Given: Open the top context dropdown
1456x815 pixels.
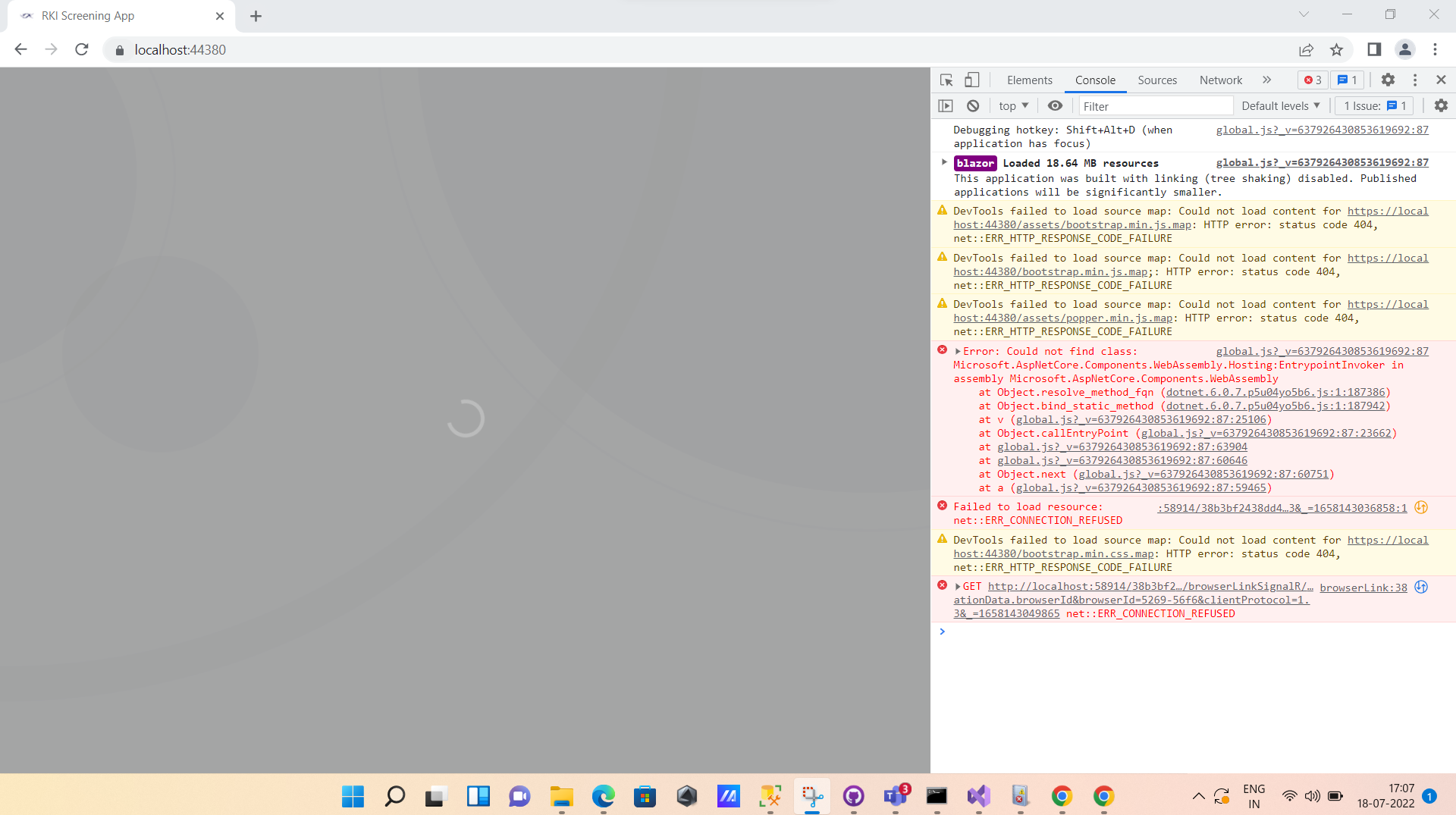Looking at the screenshot, I should pos(1013,106).
